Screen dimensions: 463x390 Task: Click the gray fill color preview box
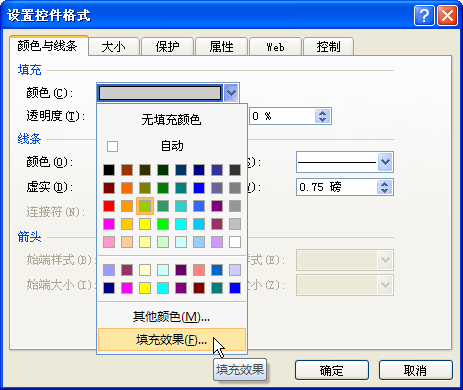click(160, 93)
